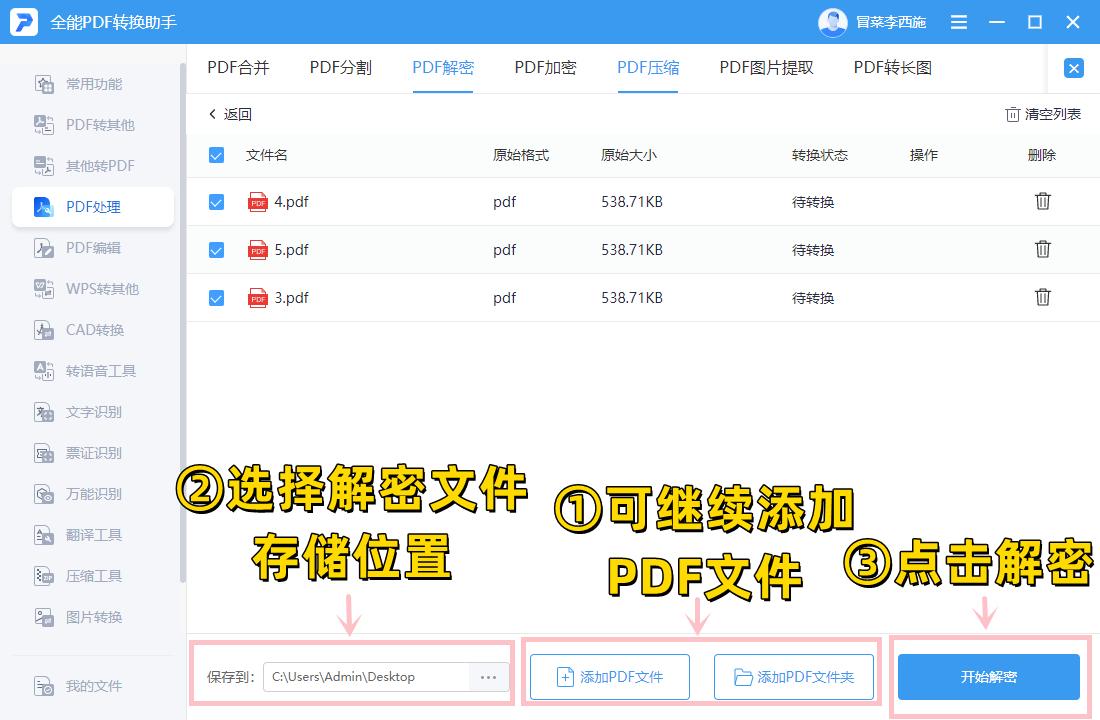Click the 原始格式 column header
Viewport: 1100px width, 720px height.
(521, 155)
